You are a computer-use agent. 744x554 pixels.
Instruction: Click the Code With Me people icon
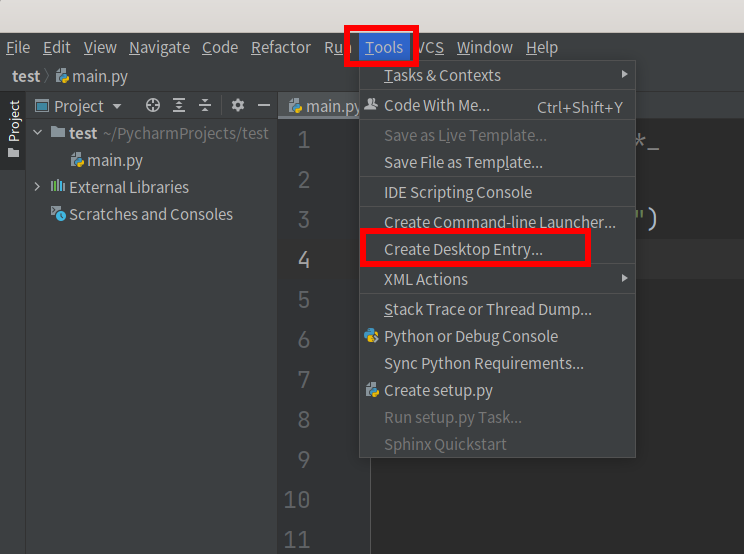tap(371, 104)
